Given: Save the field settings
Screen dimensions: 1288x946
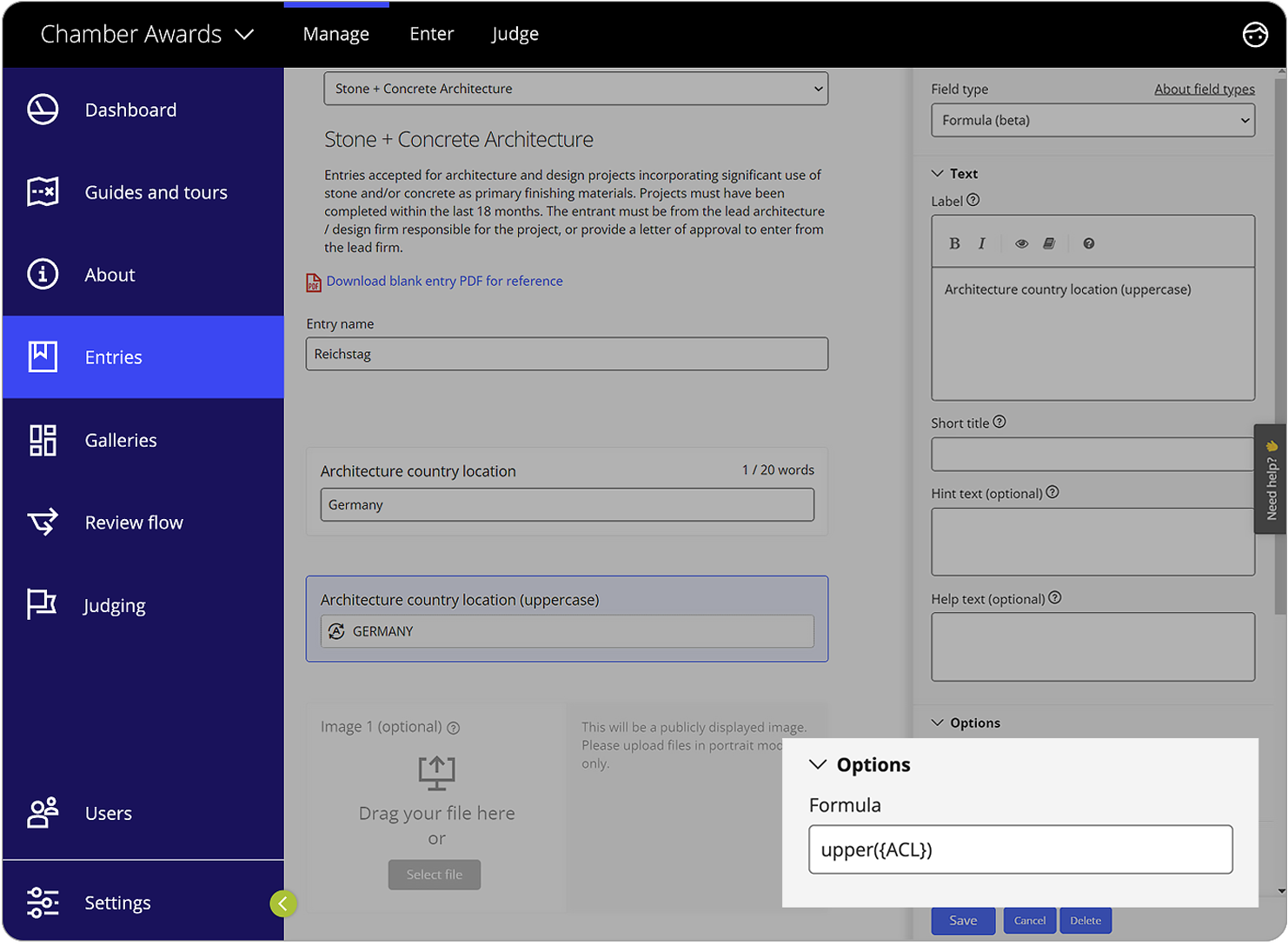Looking at the screenshot, I should click(963, 920).
